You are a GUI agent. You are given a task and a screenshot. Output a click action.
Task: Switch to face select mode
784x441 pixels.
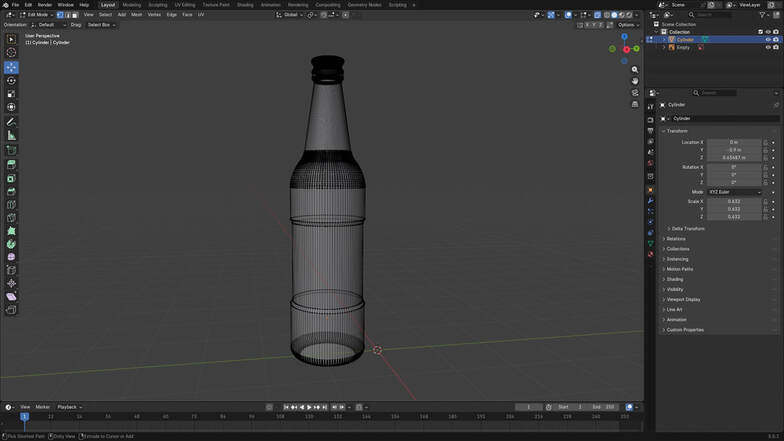(x=75, y=15)
